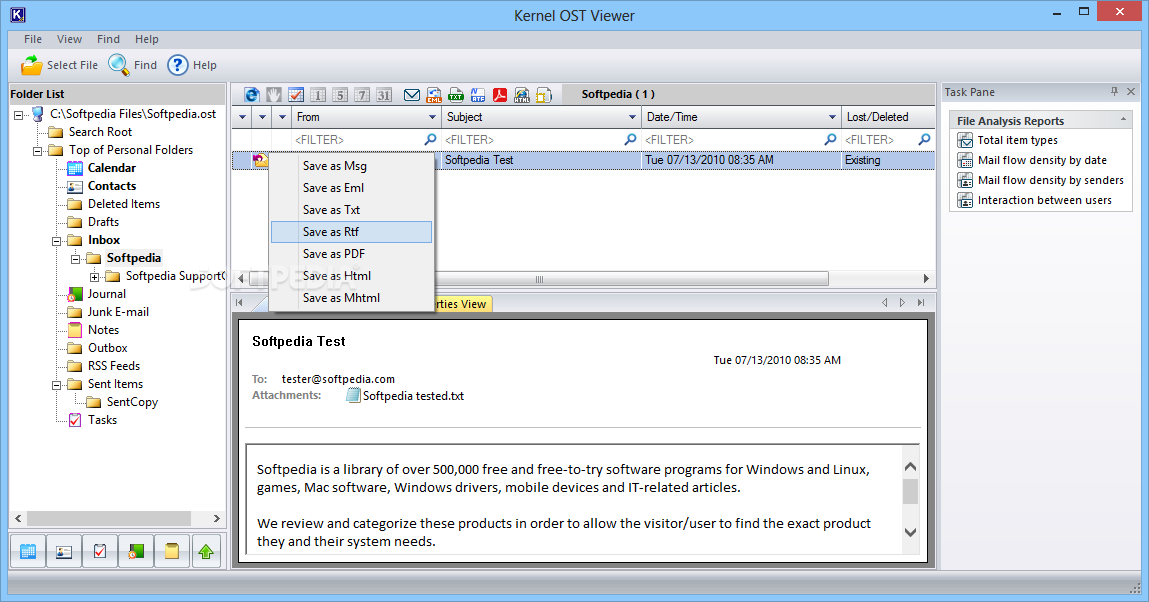This screenshot has width=1149, height=602.
Task: Open Journal icon in bottom shortcut bar
Action: pyautogui.click(x=136, y=551)
